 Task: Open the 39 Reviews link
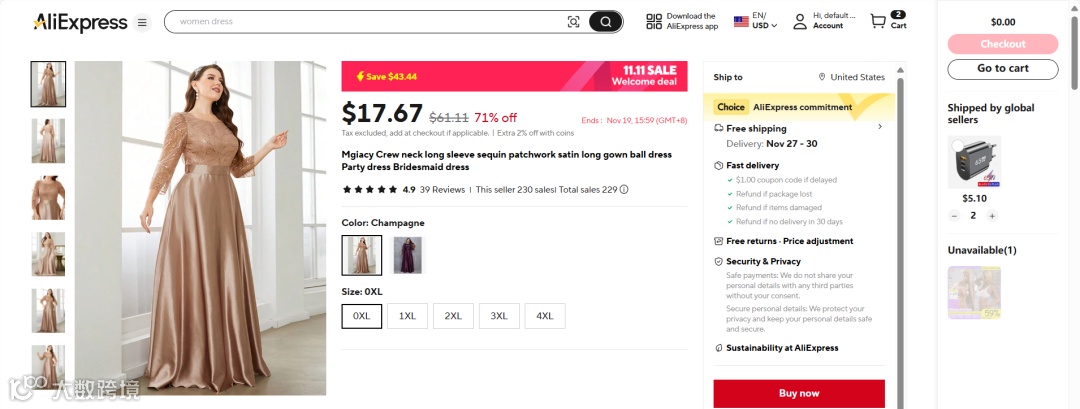tap(442, 189)
